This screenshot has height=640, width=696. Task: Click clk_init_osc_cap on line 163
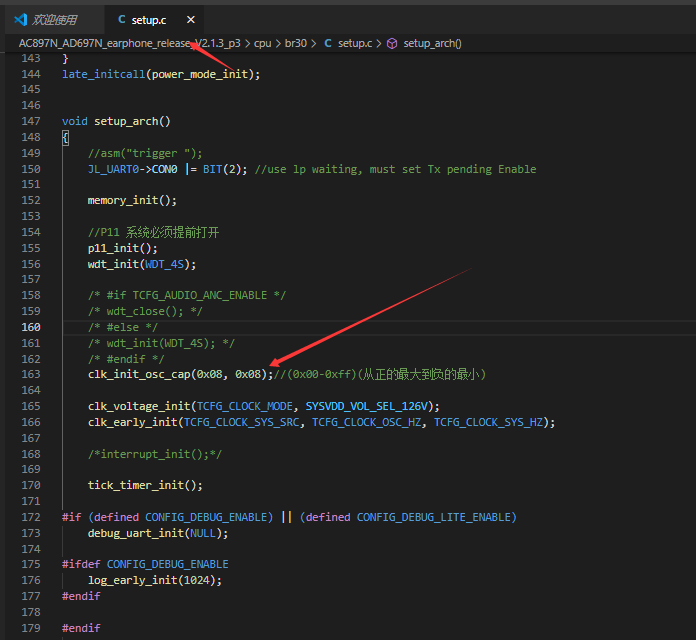(x=139, y=374)
